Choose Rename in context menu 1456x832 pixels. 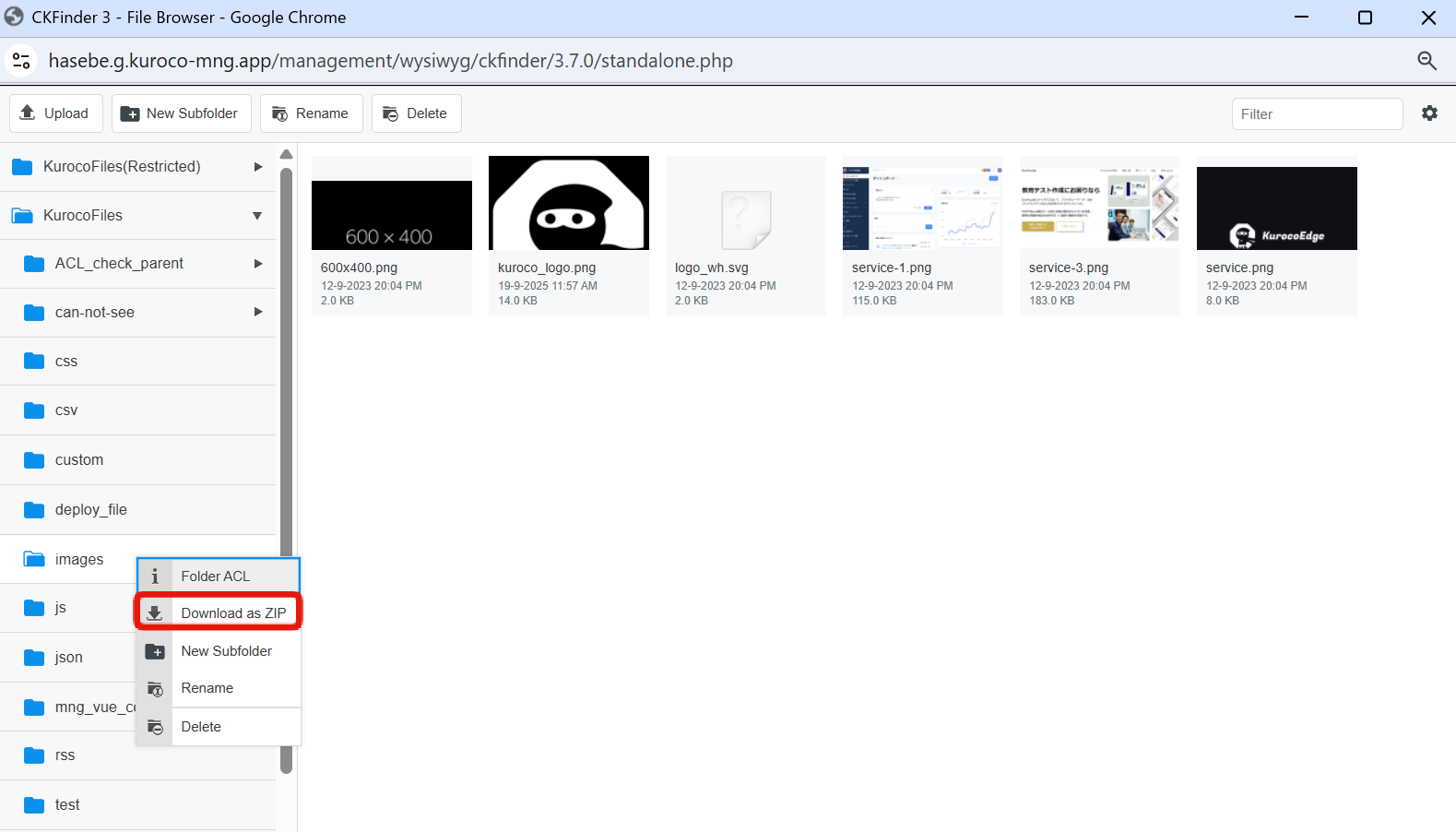(219, 688)
